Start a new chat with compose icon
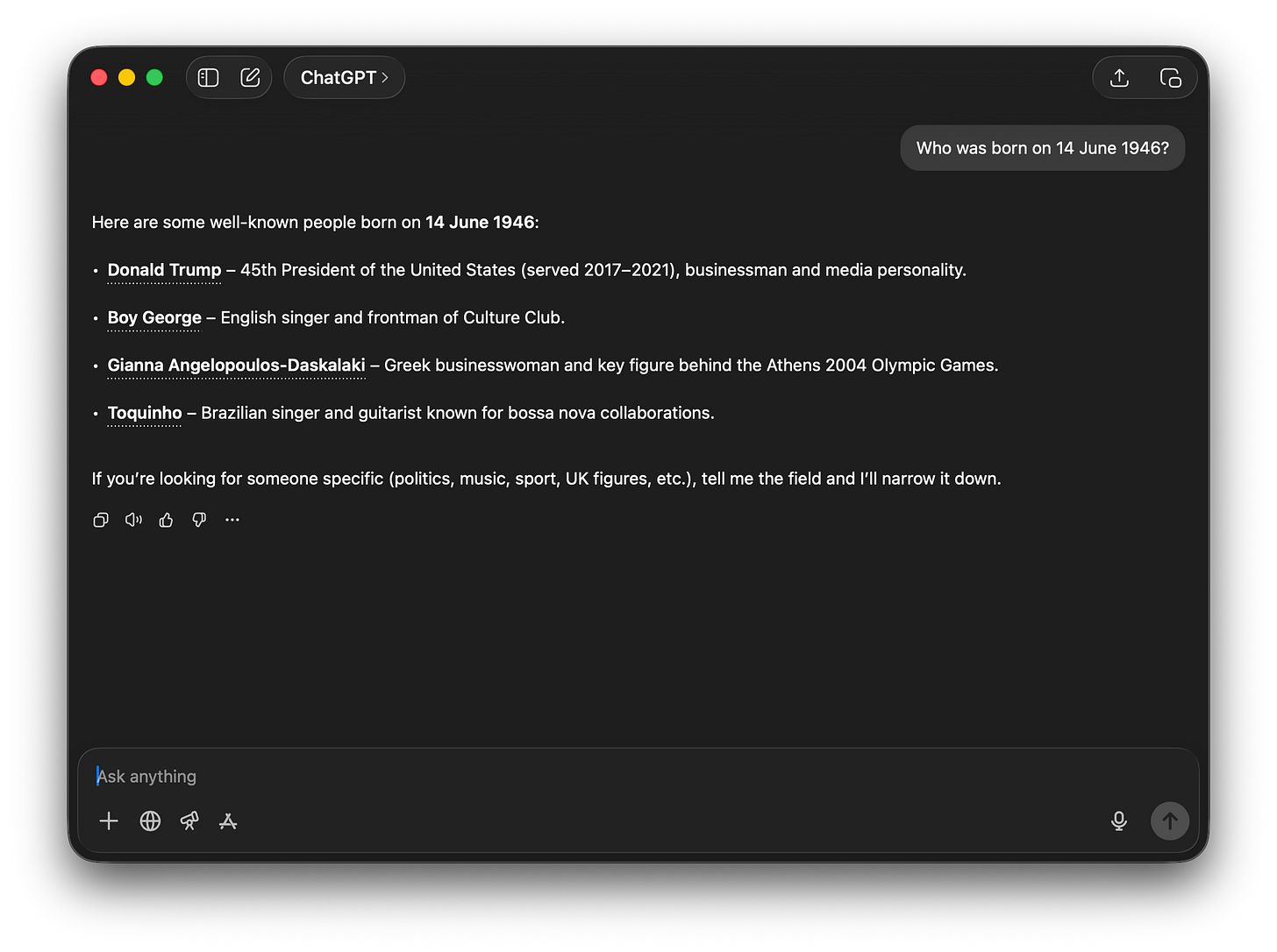Image resolution: width=1277 pixels, height=952 pixels. (x=250, y=78)
